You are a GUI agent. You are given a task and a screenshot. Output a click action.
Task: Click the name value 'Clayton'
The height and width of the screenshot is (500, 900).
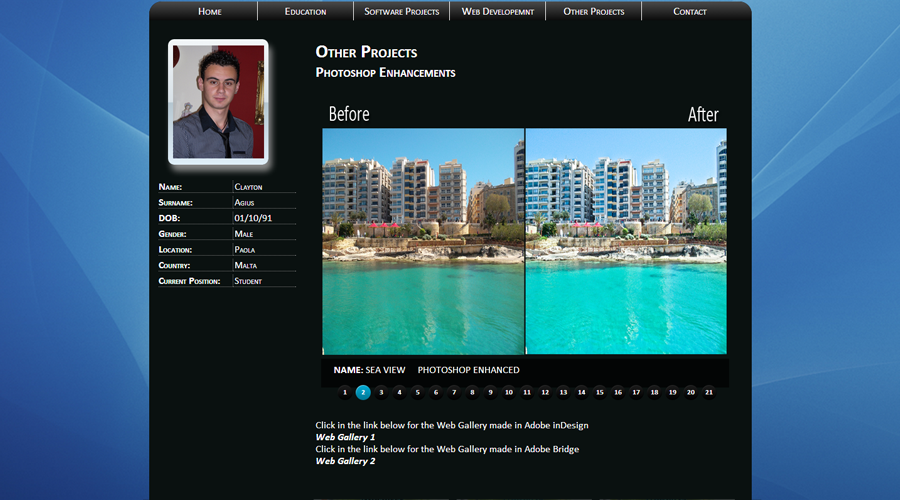click(248, 187)
